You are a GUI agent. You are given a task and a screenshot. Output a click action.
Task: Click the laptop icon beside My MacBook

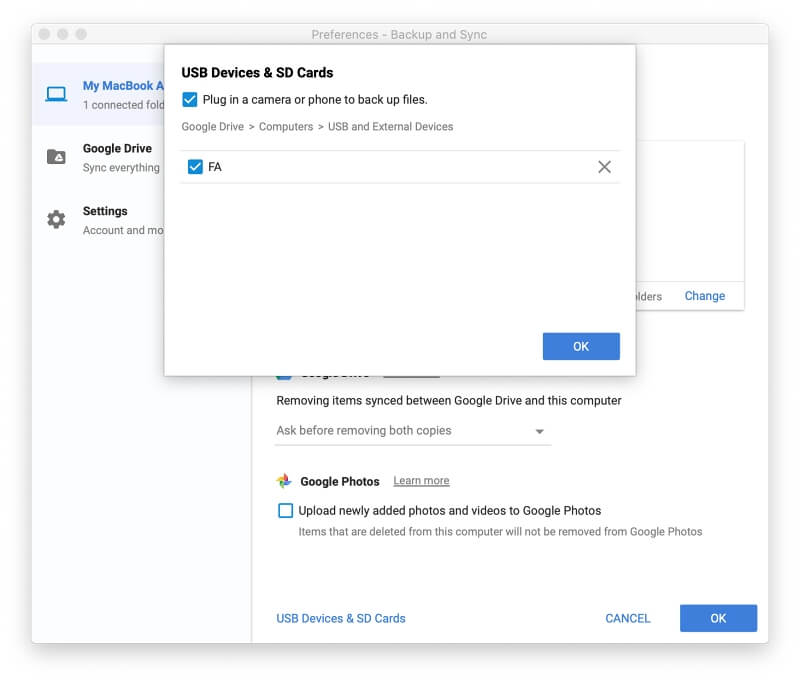tap(56, 94)
